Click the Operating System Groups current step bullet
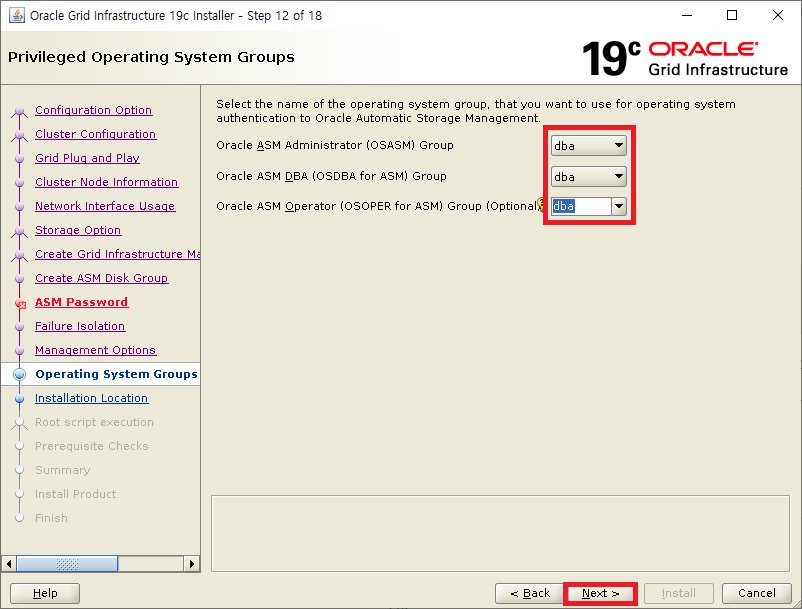 tap(19, 374)
